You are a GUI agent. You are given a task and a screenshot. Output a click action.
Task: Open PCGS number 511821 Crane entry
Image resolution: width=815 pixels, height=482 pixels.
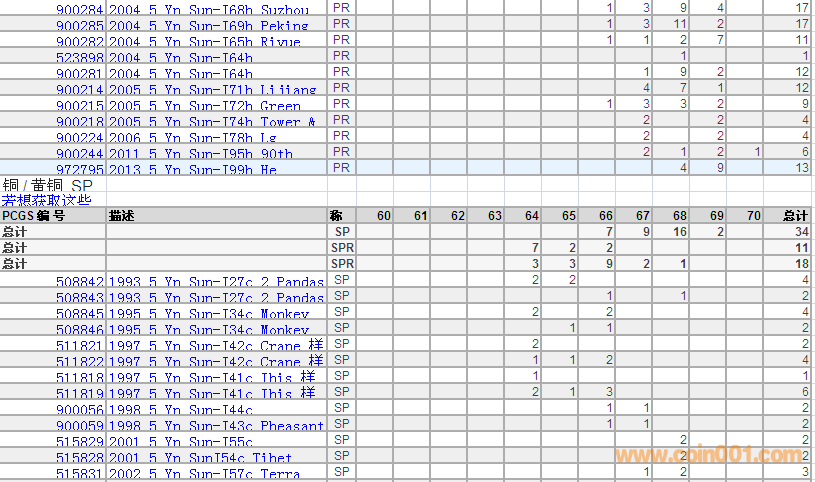pyautogui.click(x=79, y=347)
